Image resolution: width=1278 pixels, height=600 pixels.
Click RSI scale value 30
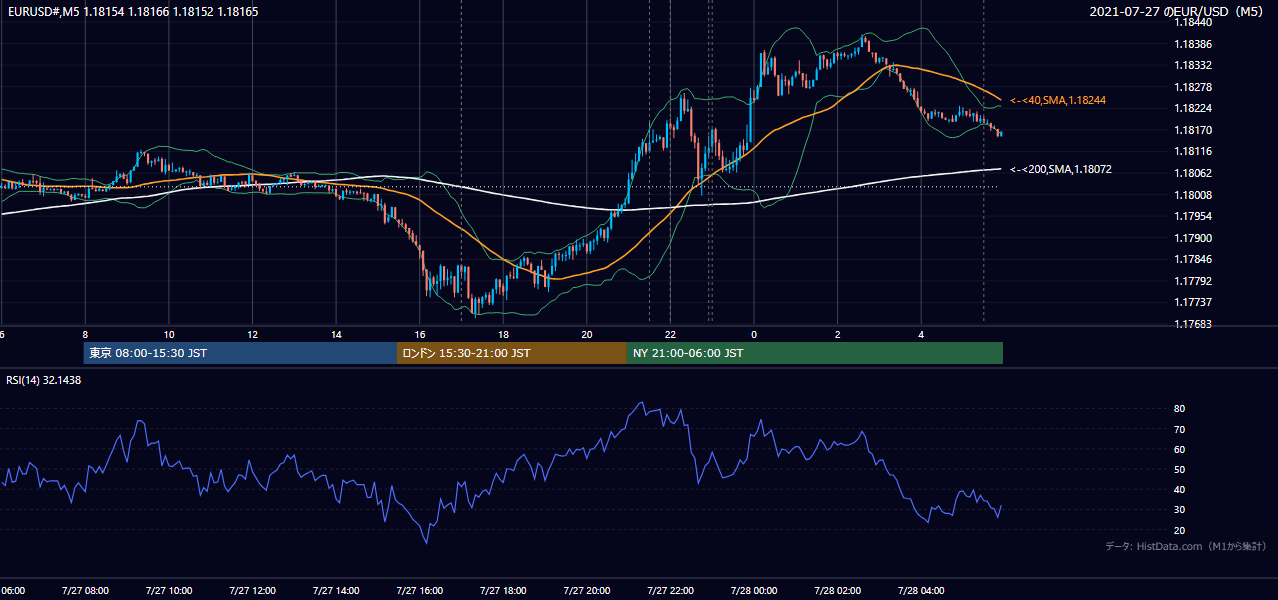pos(1180,510)
